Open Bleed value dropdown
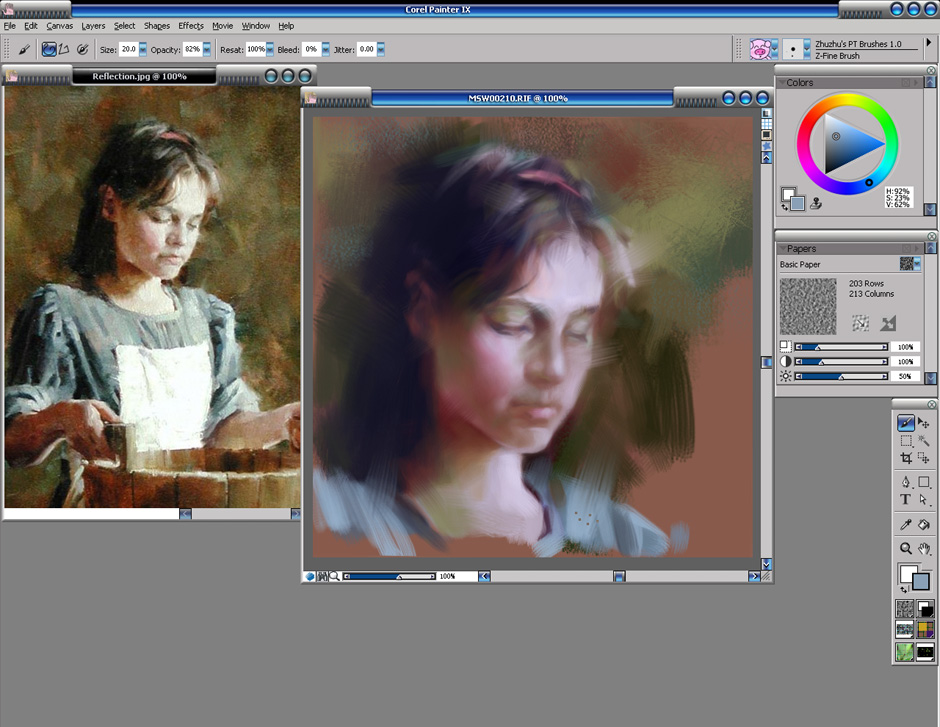 pyautogui.click(x=326, y=50)
